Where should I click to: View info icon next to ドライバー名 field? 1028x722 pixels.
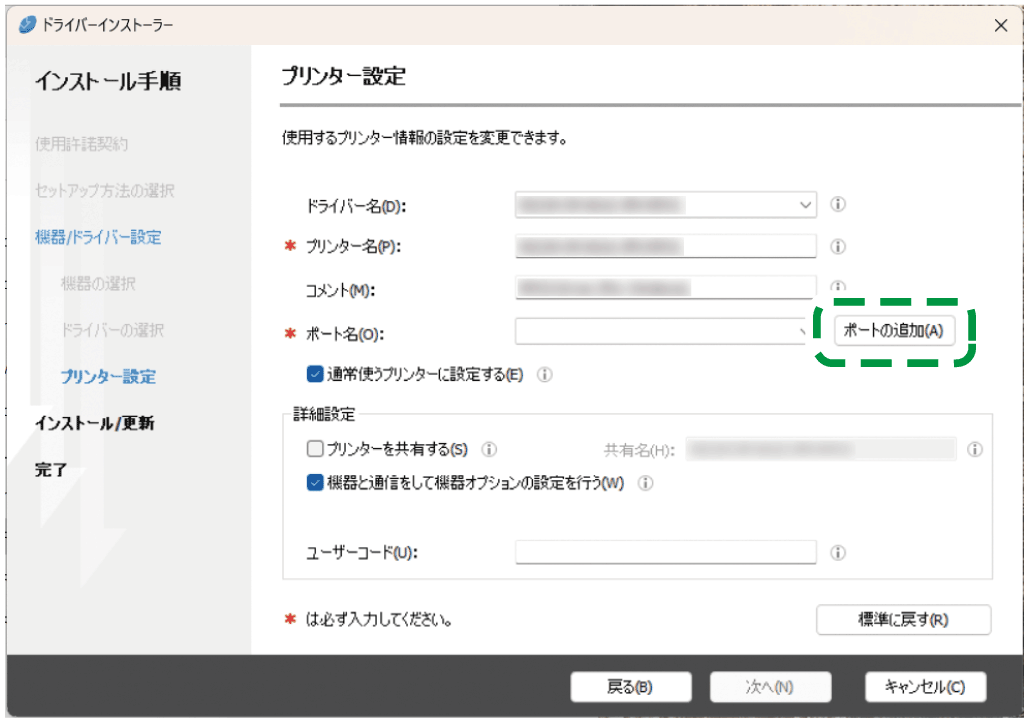[x=838, y=204]
